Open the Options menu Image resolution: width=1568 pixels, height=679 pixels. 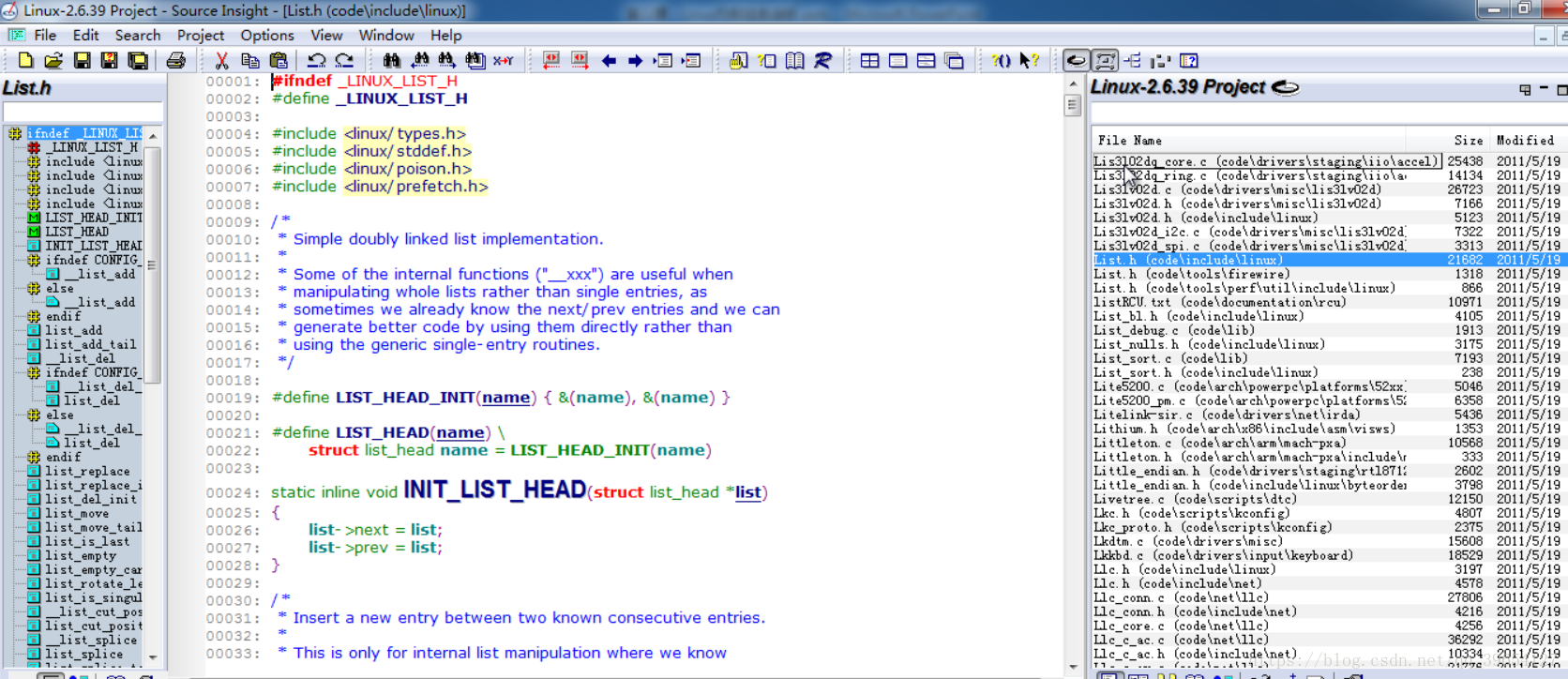(x=267, y=35)
